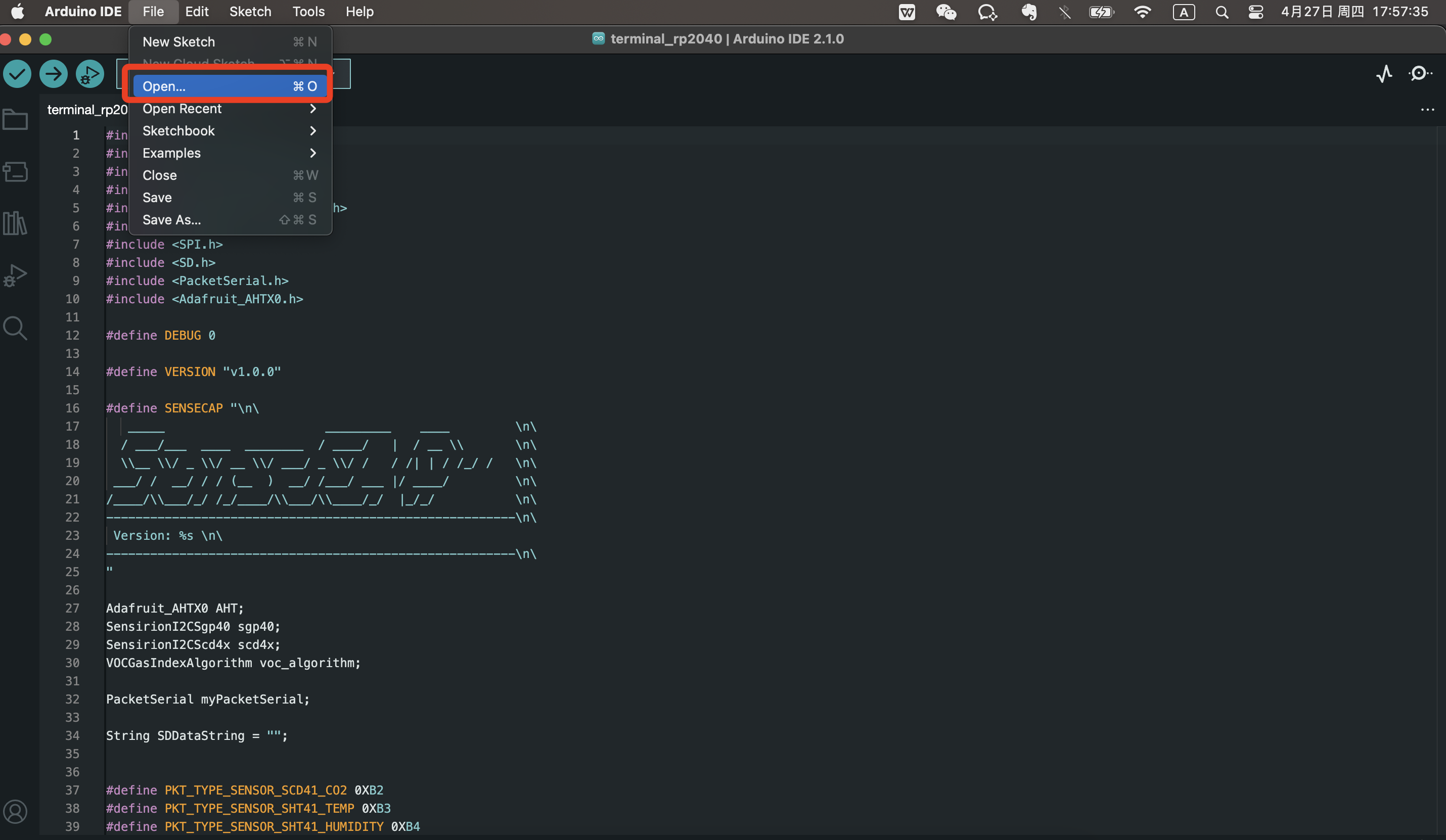
Task: Click the account profile icon in sidebar
Action: [16, 812]
